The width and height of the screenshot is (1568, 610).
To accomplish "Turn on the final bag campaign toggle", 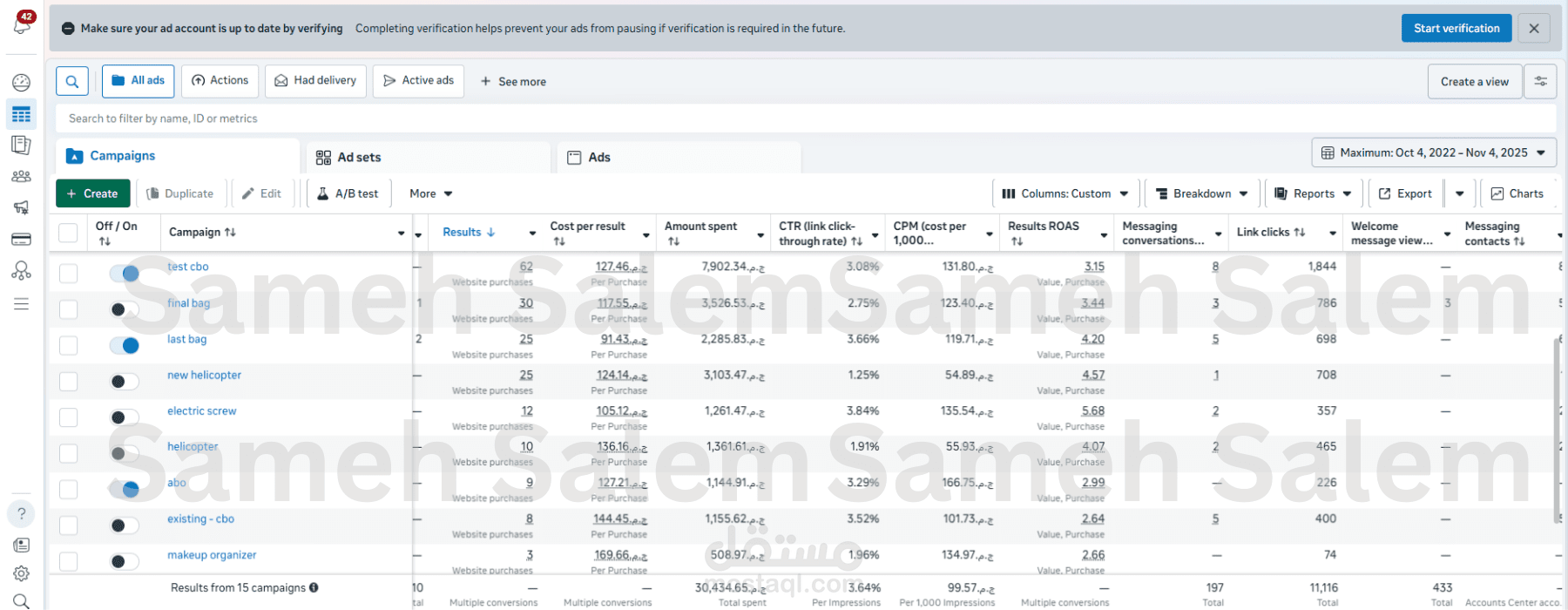I will pyautogui.click(x=125, y=309).
